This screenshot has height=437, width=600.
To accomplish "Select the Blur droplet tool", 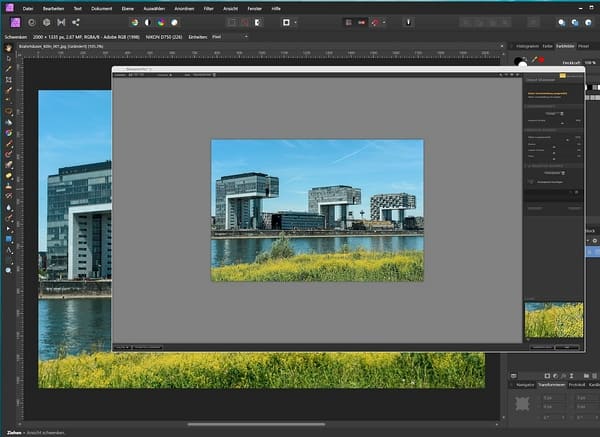I will pyautogui.click(x=9, y=207).
